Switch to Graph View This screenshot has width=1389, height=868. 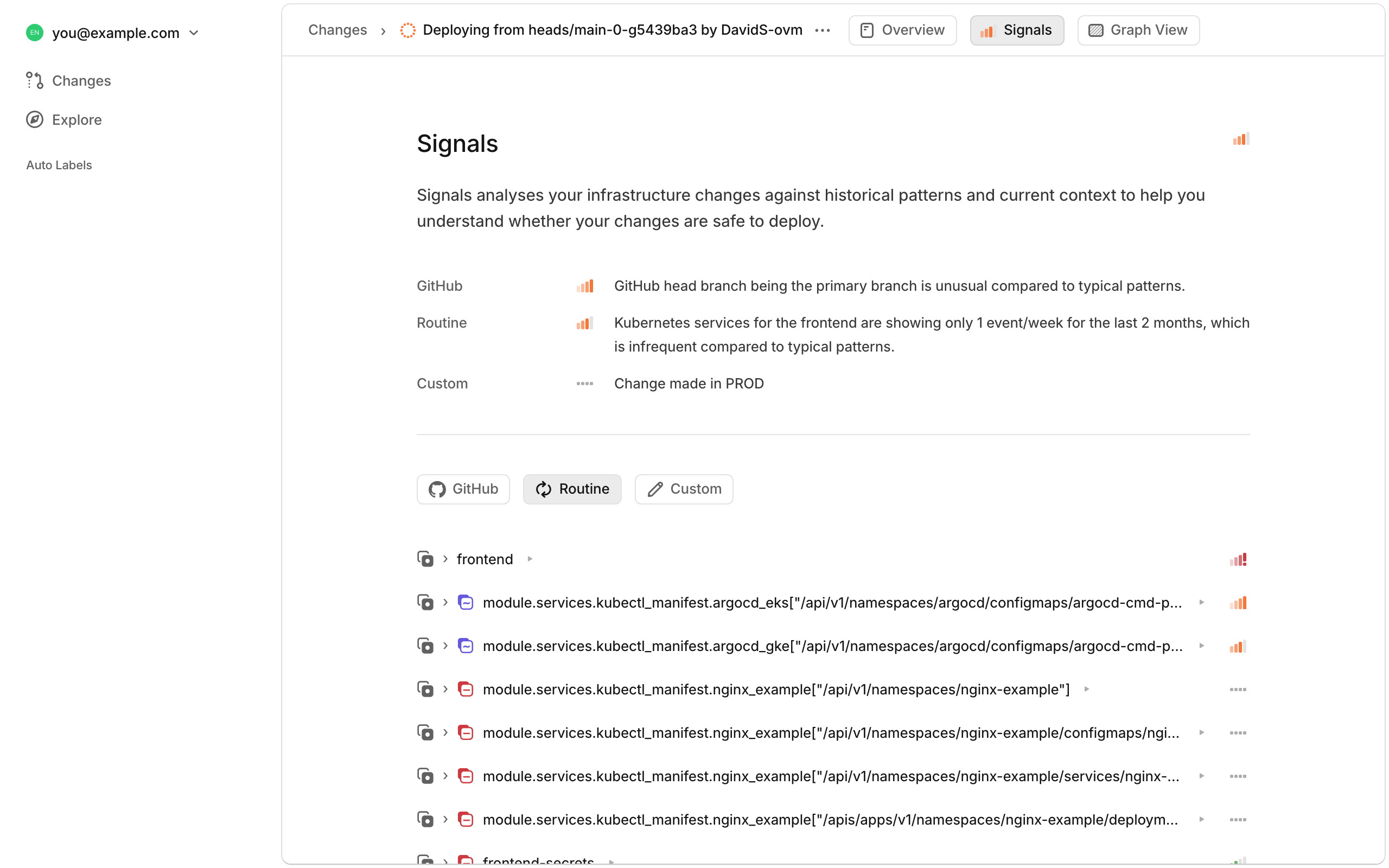click(1138, 30)
